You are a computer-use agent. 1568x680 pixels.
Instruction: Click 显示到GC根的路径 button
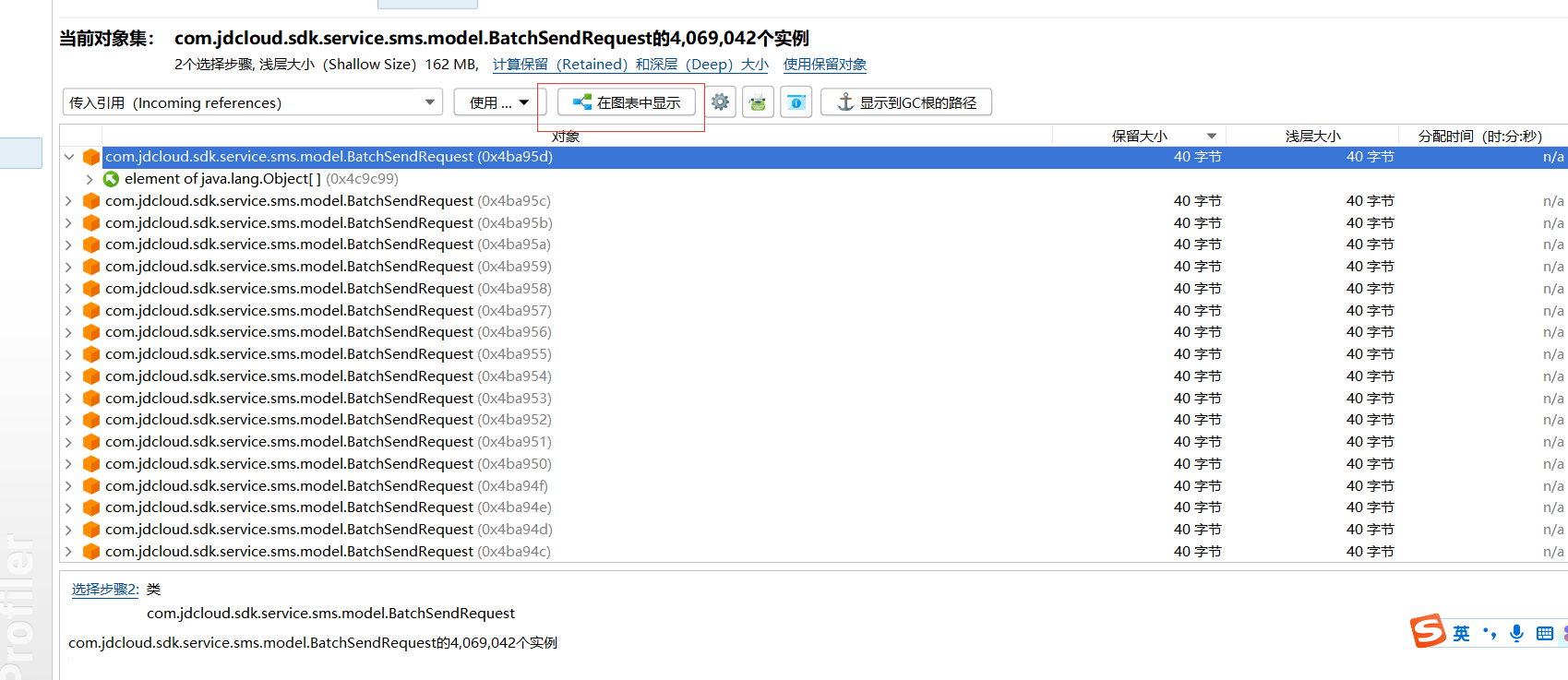coord(906,102)
